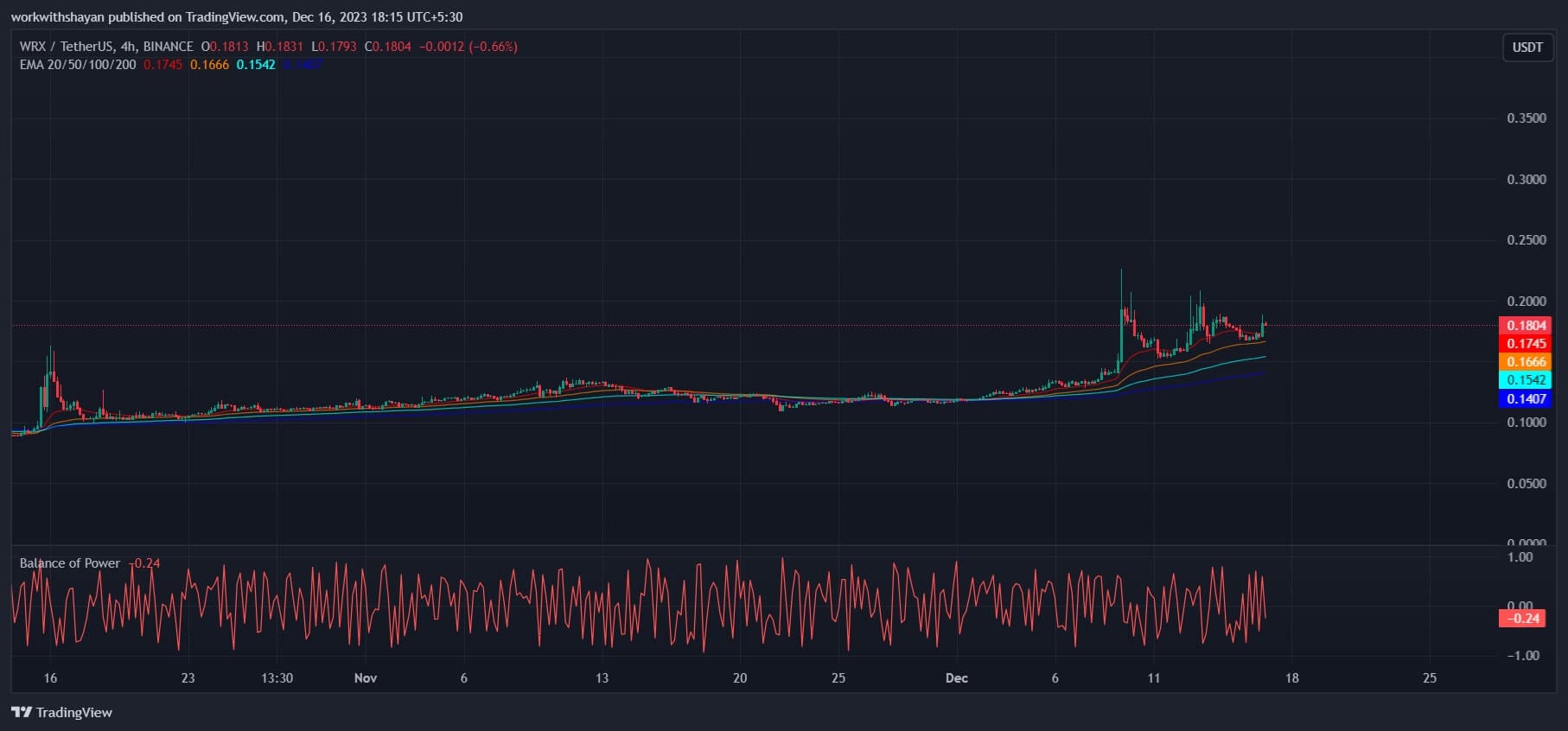This screenshot has height=731, width=1568.
Task: Click the USDT currency button
Action: tap(1527, 48)
